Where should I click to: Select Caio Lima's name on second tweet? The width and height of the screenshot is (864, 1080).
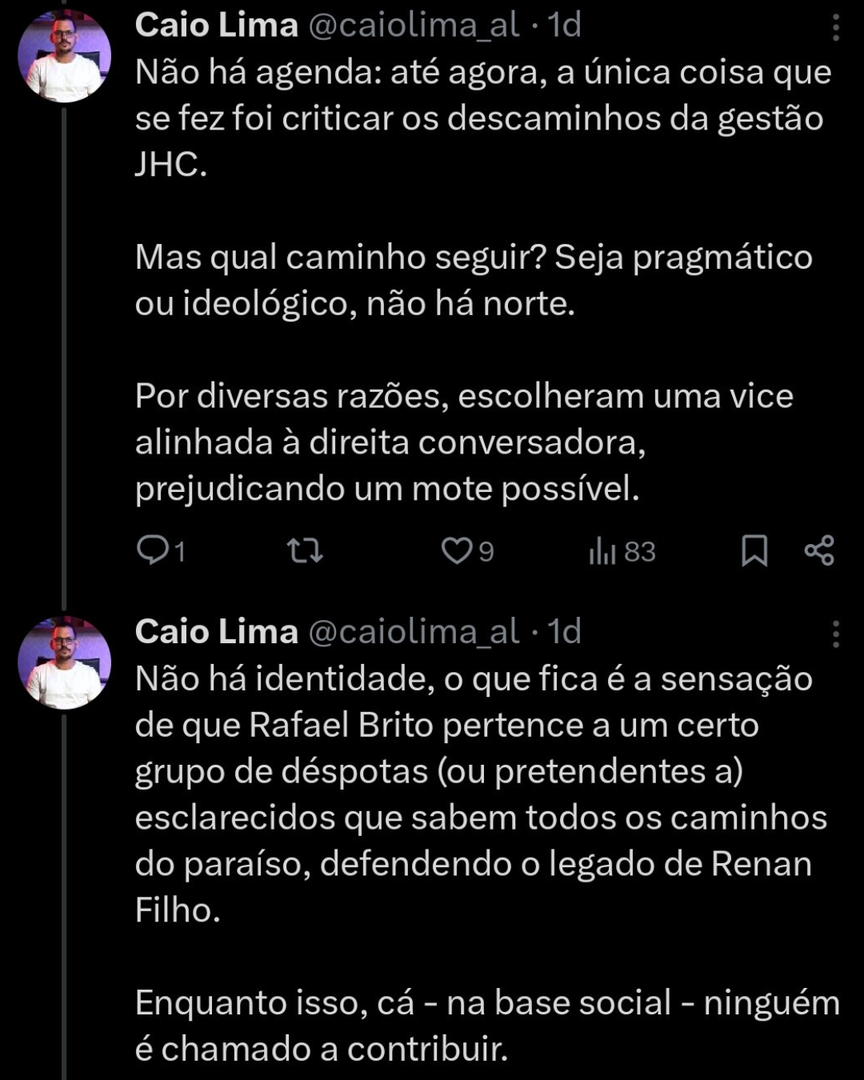click(216, 632)
